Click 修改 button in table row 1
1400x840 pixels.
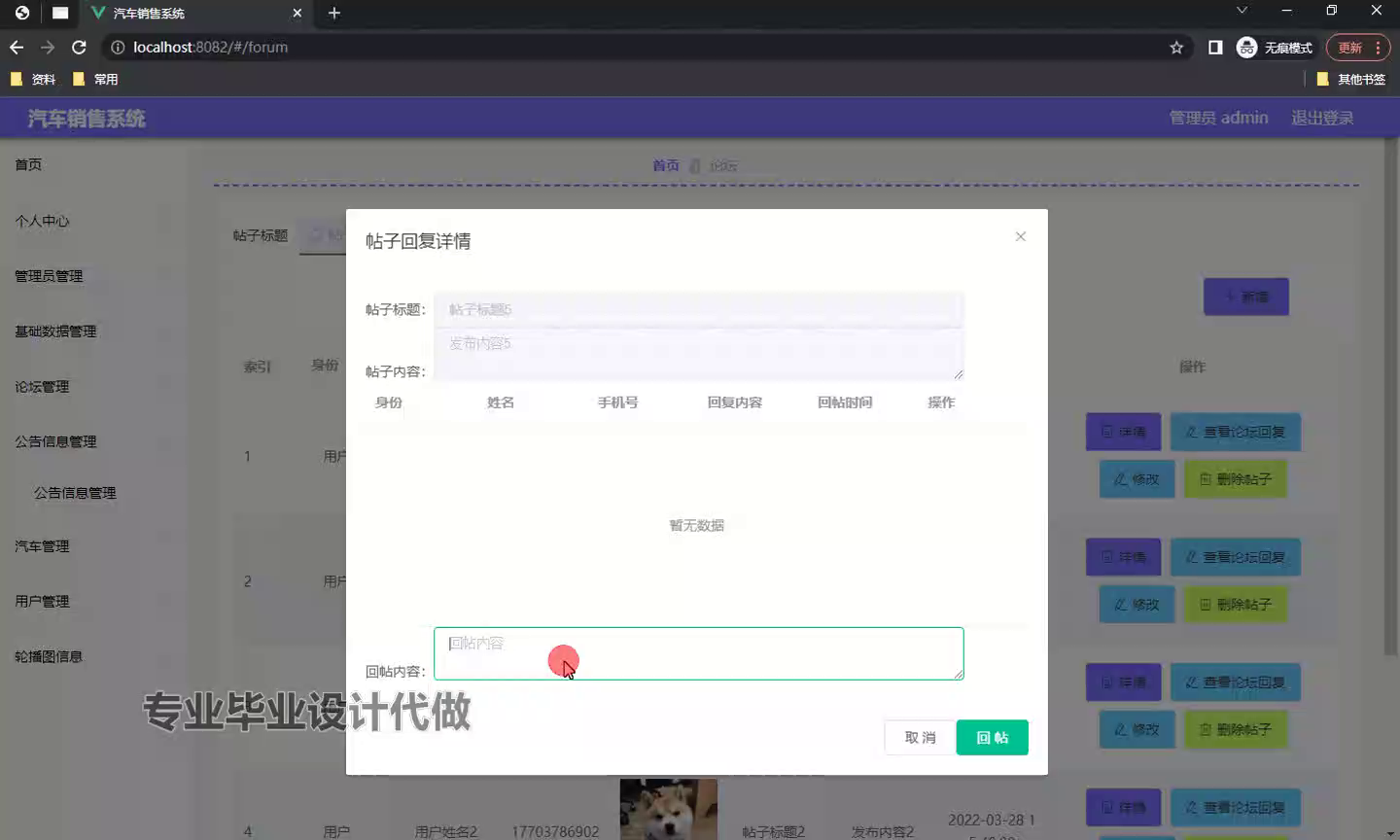tap(1137, 479)
